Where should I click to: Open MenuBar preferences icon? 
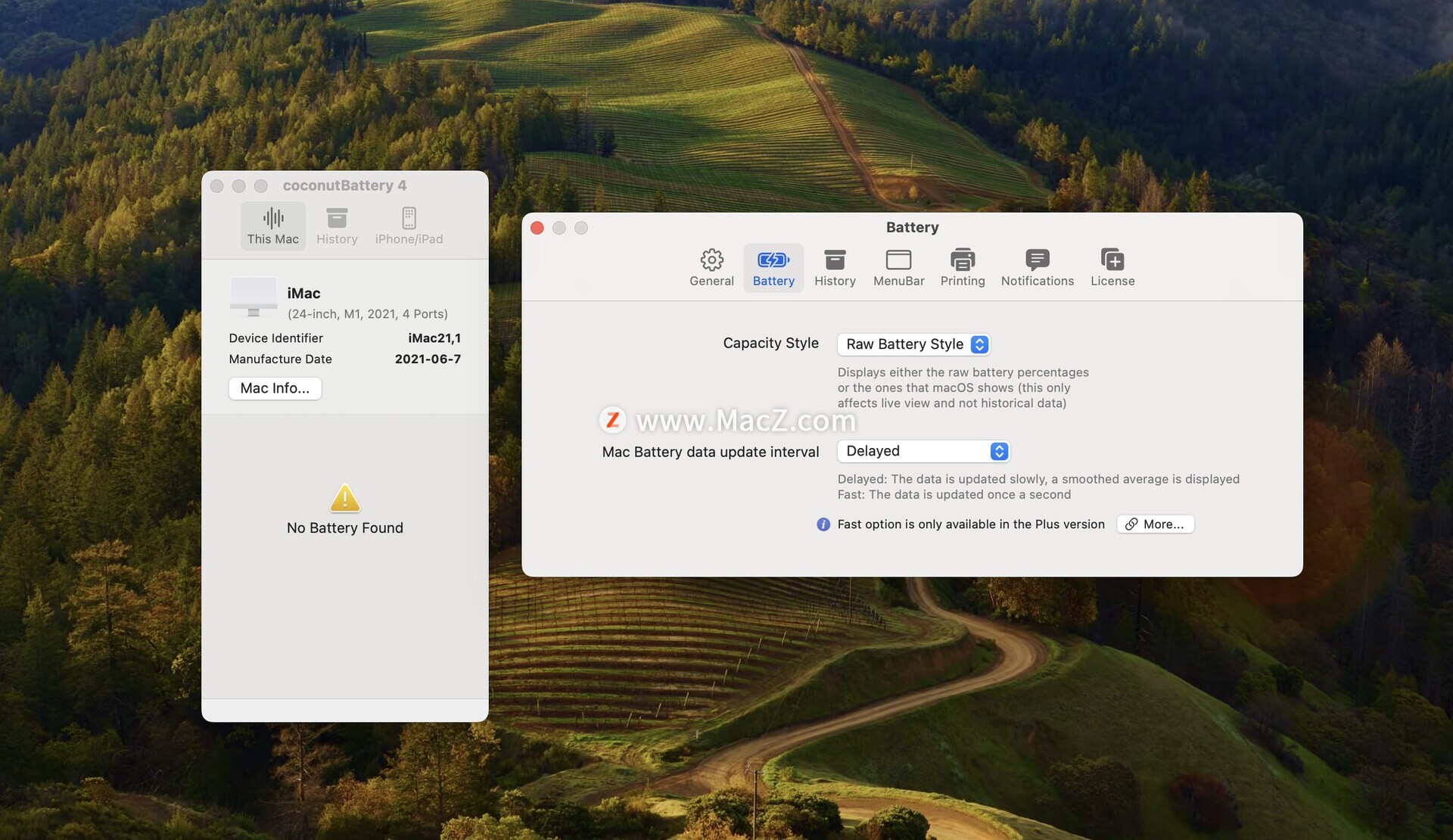[898, 260]
